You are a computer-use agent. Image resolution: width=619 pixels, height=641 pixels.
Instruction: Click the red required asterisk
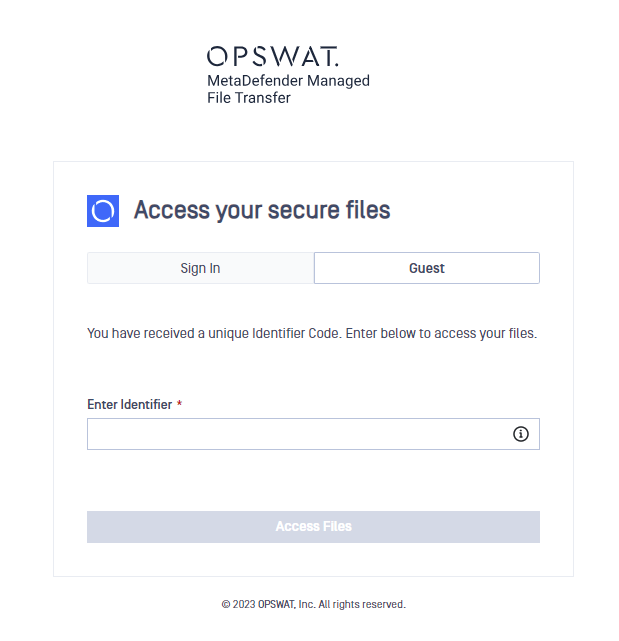click(179, 403)
